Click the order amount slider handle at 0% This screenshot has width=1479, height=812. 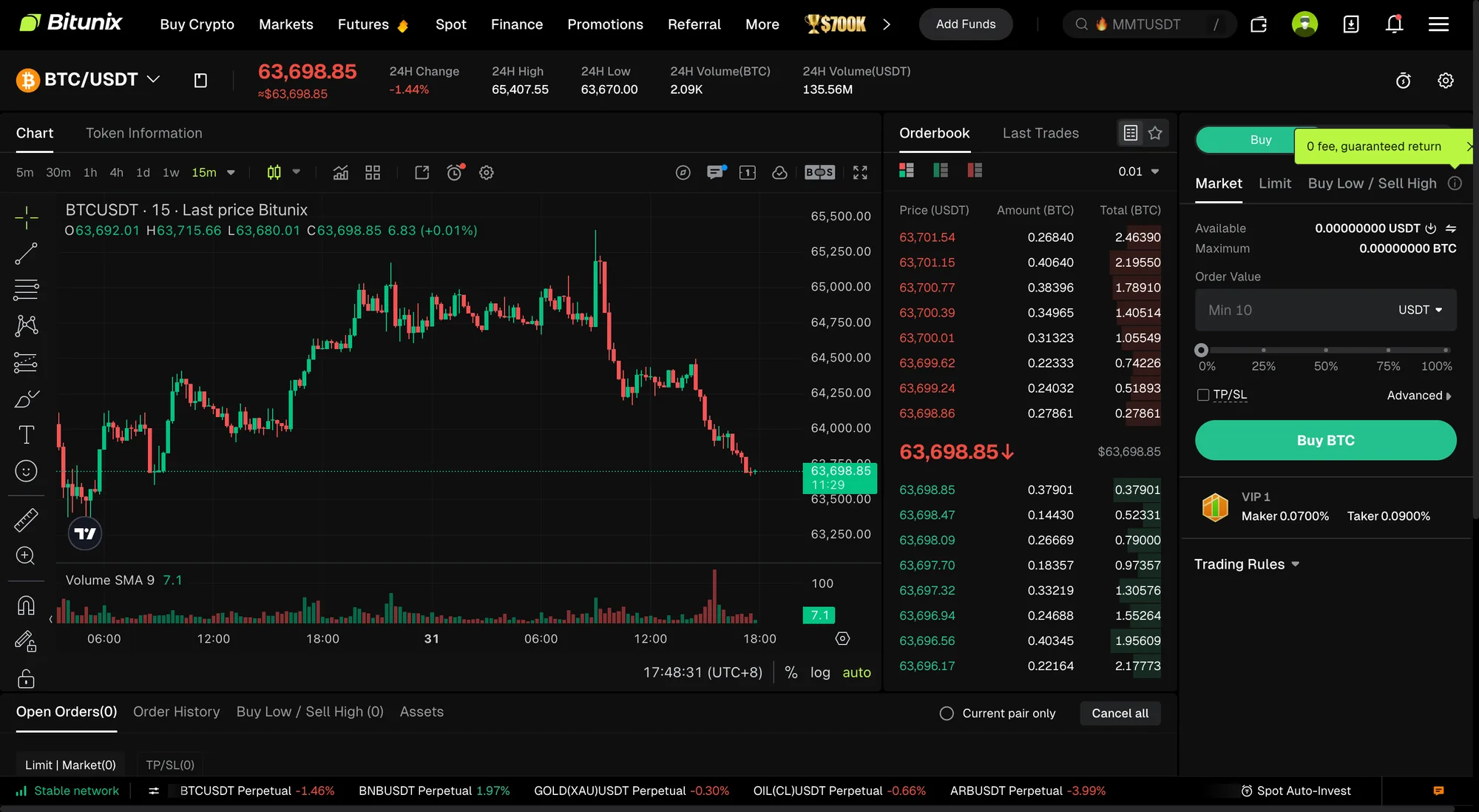tap(1201, 350)
